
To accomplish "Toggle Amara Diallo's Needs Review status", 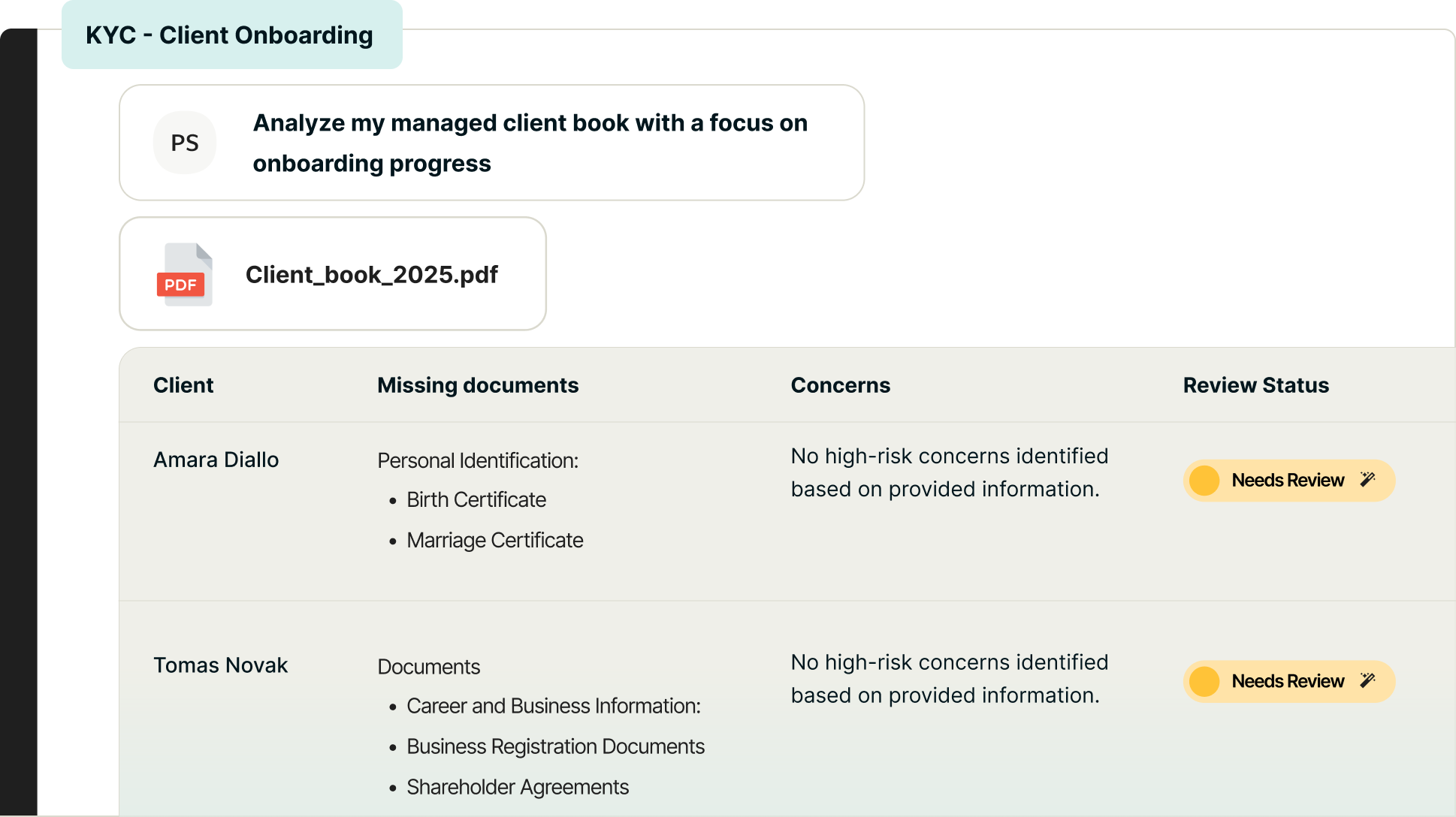I will (x=1288, y=480).
